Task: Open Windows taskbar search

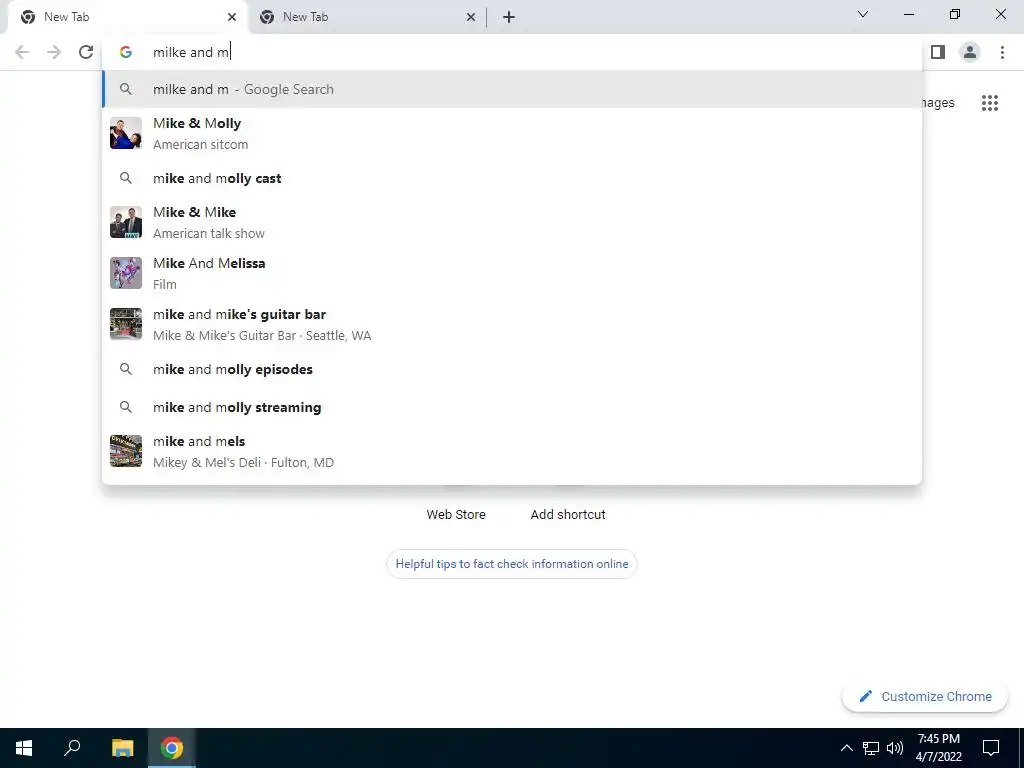Action: [x=72, y=748]
